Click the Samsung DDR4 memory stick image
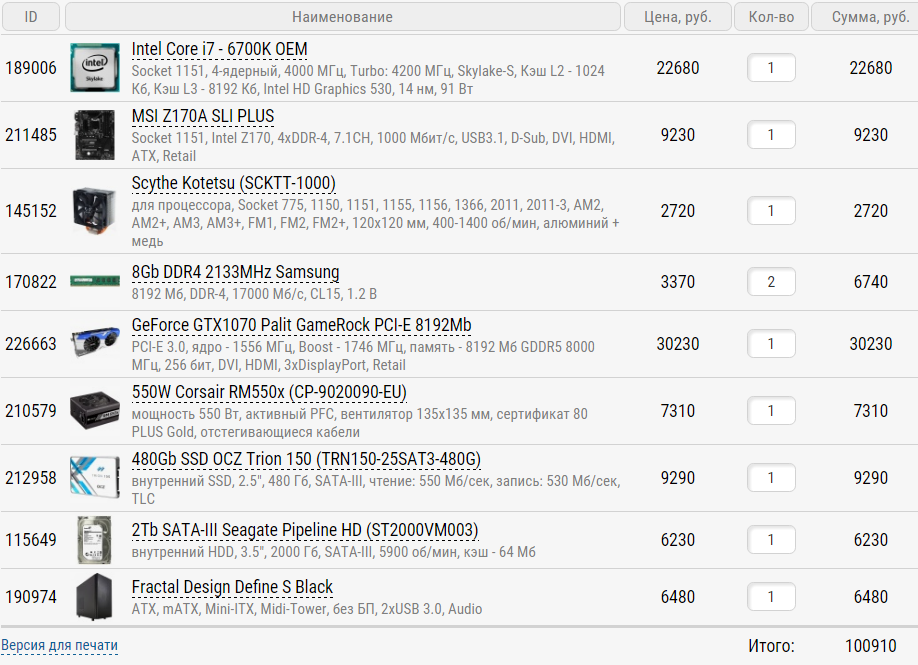Screen dimensions: 918x665 96,282
